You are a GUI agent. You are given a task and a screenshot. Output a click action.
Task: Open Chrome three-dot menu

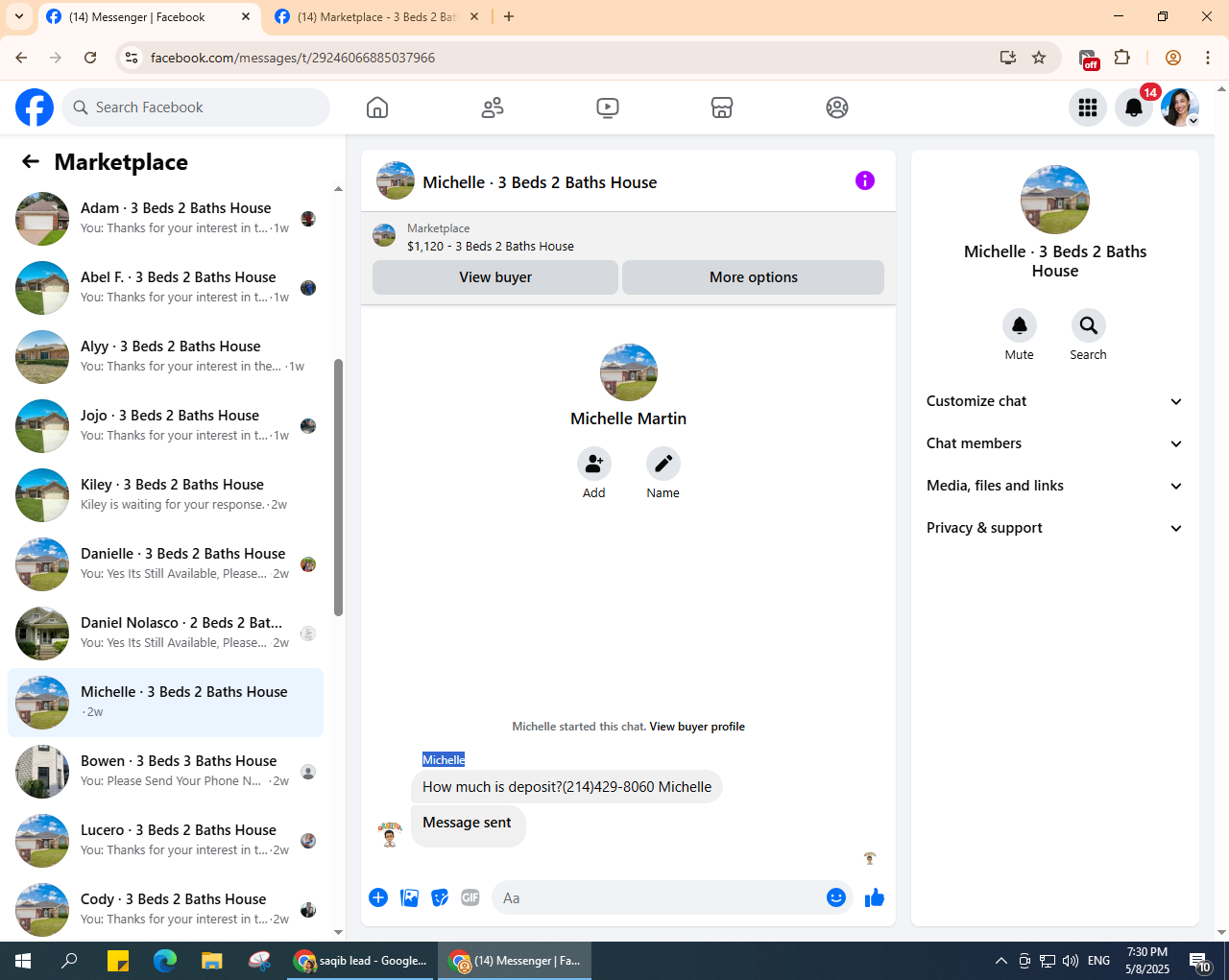(x=1208, y=58)
